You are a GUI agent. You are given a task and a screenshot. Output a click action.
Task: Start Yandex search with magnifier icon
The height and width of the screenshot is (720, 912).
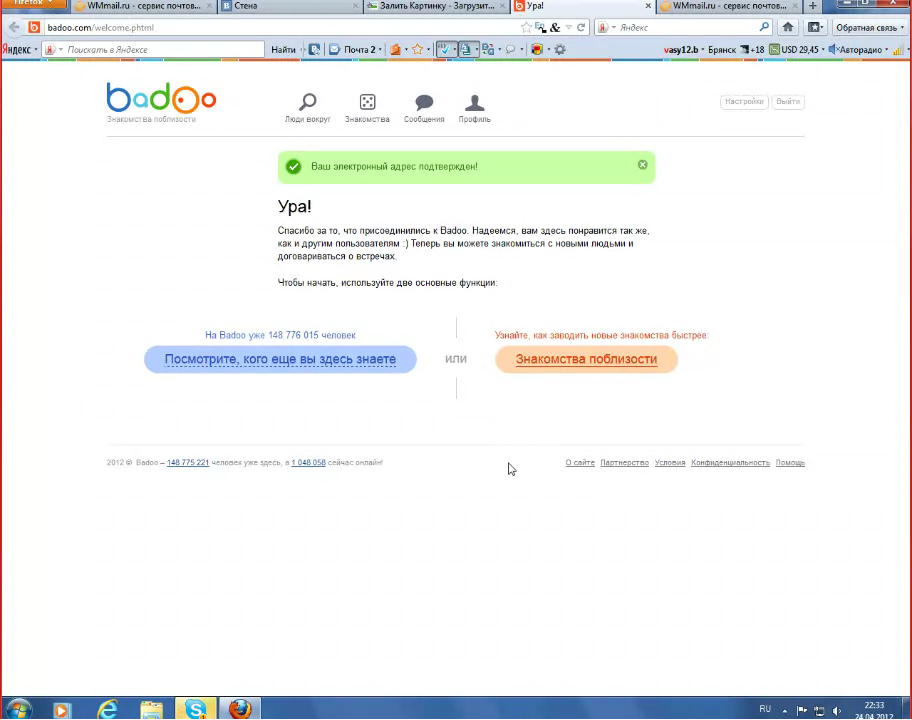click(764, 27)
